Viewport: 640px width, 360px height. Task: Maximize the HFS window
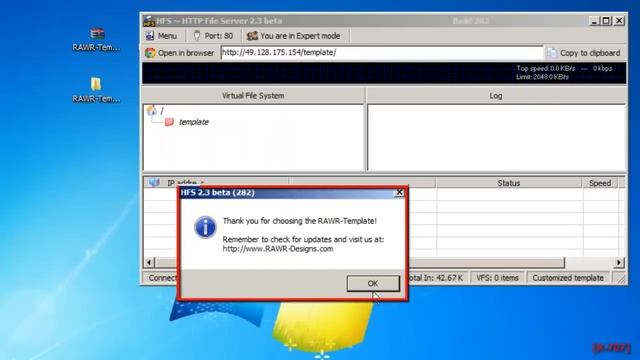coord(607,20)
